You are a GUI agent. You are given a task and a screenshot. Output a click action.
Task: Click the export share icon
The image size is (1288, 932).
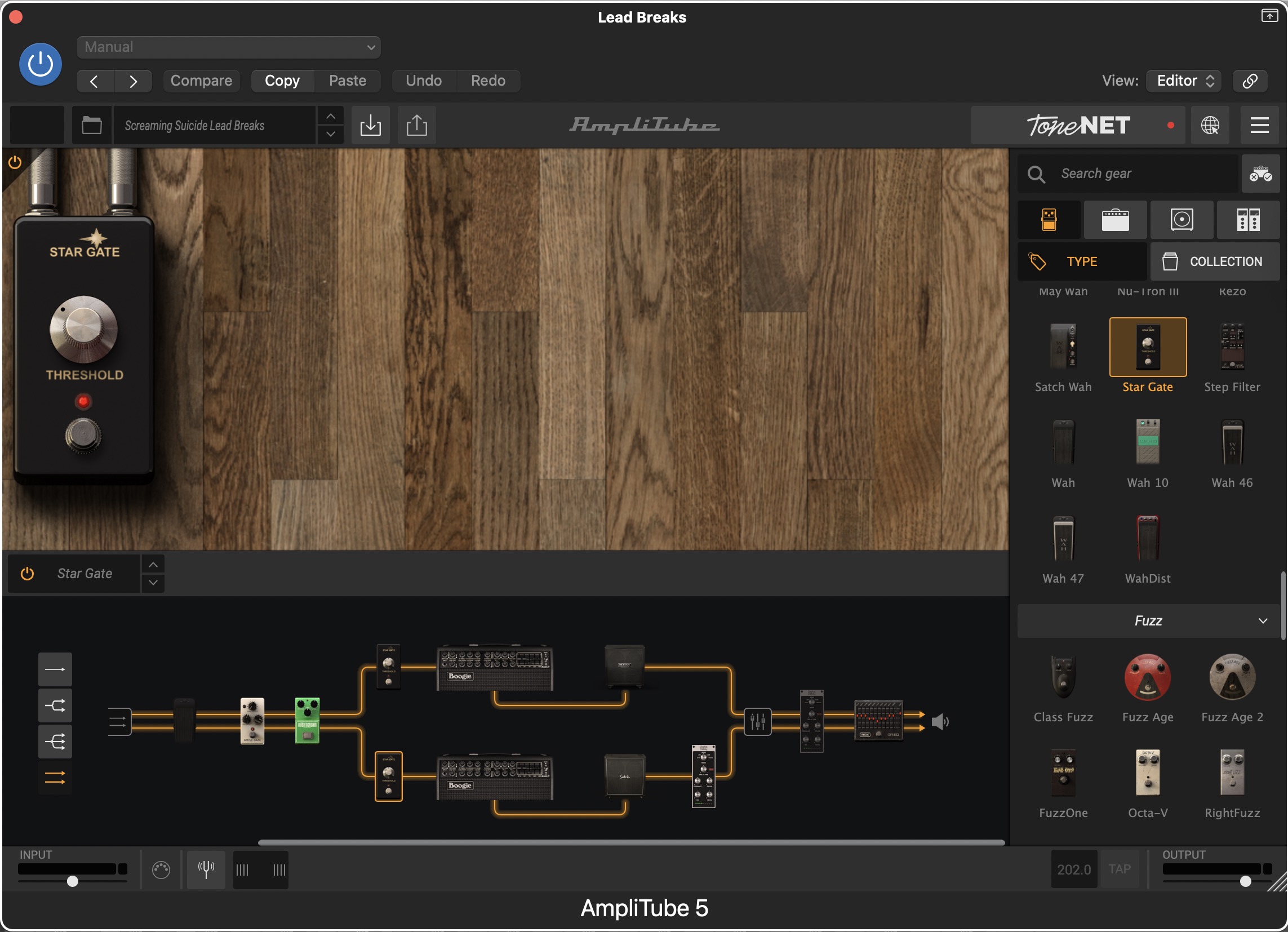point(417,125)
